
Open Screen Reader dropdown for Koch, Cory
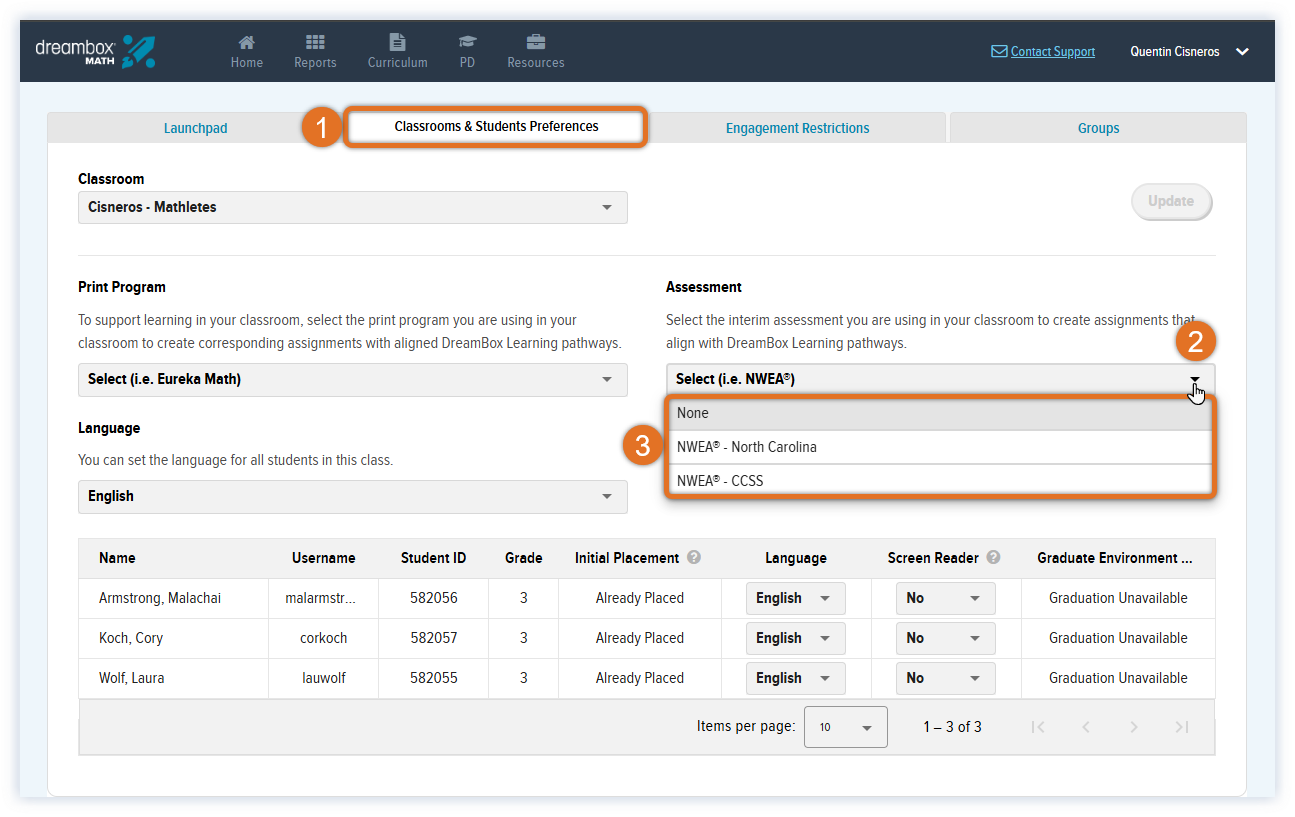click(x=946, y=638)
